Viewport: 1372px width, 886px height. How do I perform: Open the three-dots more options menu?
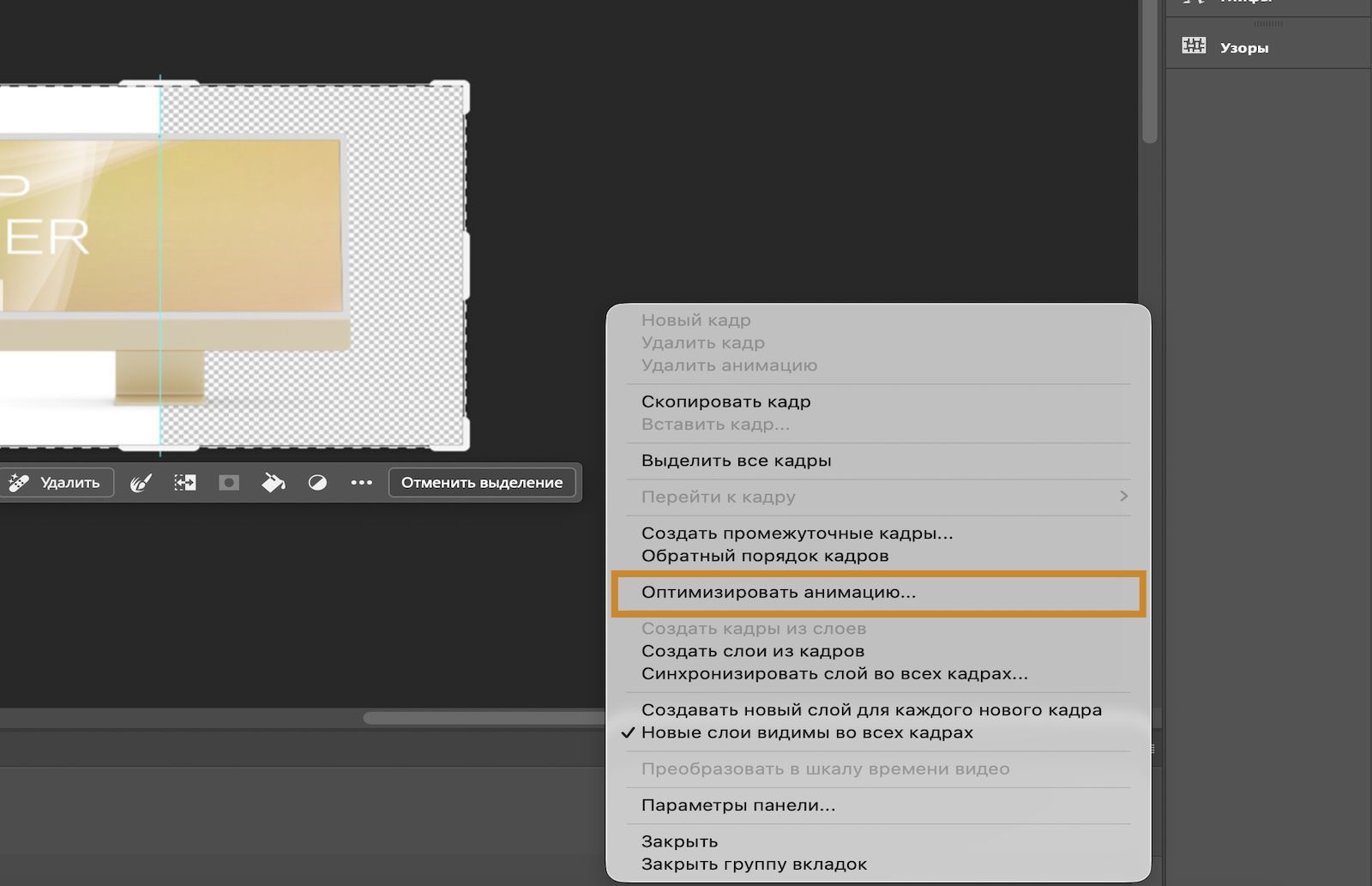pyautogui.click(x=362, y=483)
